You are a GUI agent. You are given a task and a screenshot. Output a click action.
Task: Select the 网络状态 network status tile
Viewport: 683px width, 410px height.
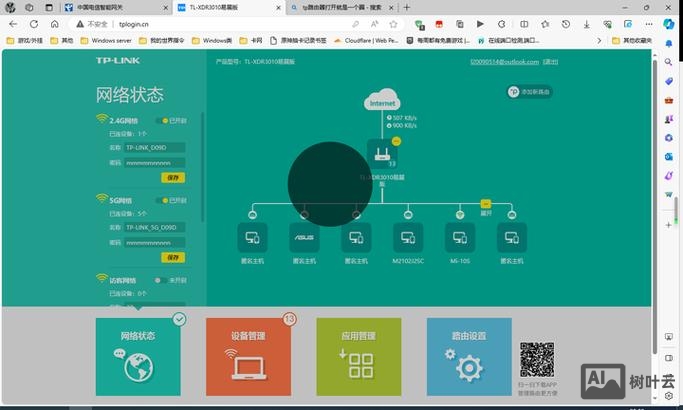tap(138, 357)
